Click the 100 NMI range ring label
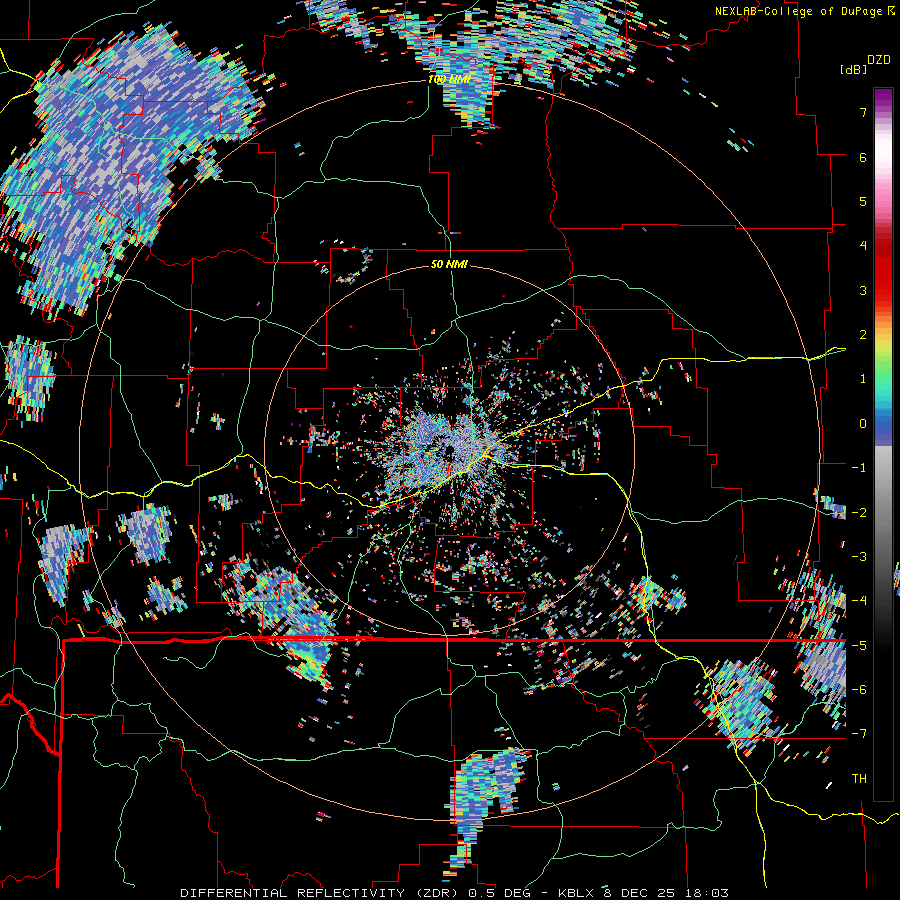Image resolution: width=900 pixels, height=900 pixels. pos(449,79)
